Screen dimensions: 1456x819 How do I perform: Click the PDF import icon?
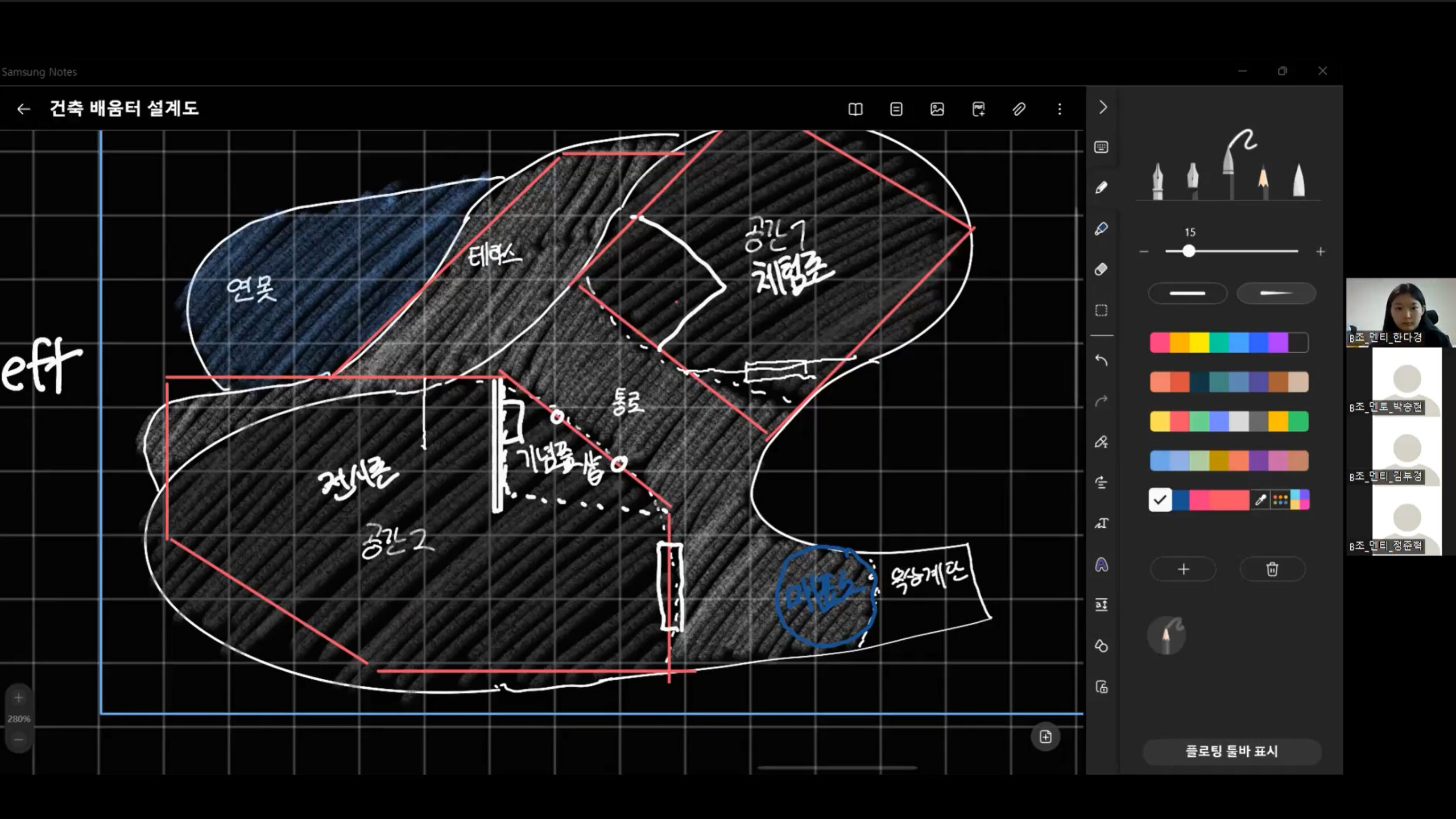click(978, 109)
